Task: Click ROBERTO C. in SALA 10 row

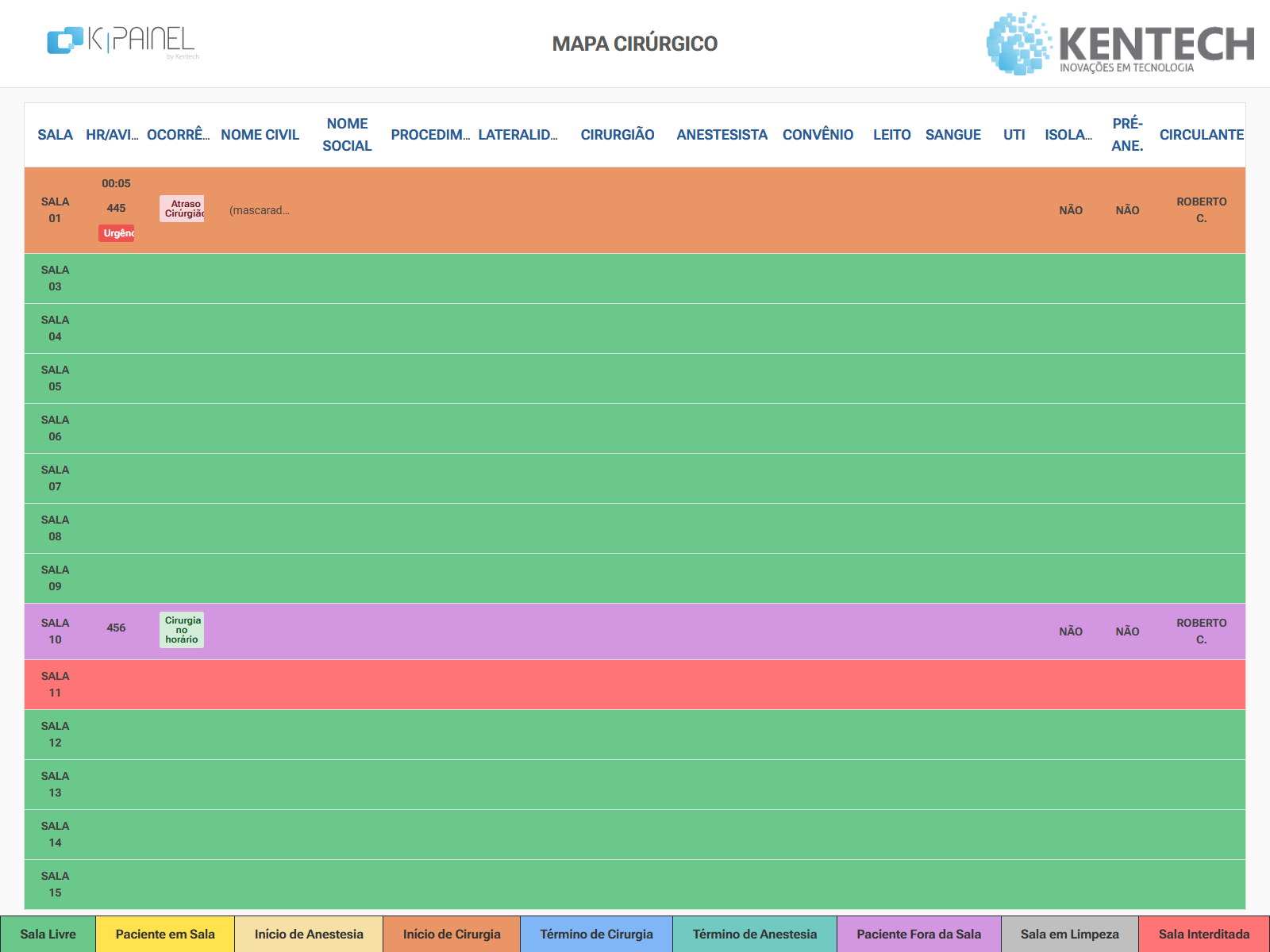Action: click(1202, 631)
